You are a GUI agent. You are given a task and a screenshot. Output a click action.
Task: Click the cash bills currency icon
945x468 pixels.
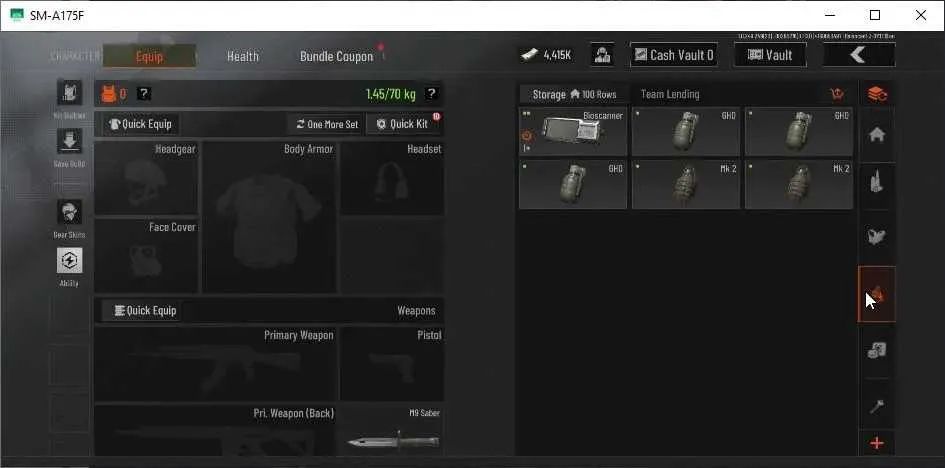click(529, 55)
